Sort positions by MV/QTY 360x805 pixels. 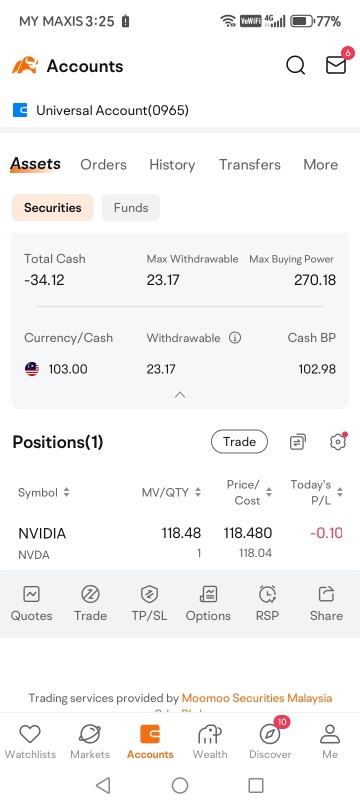coord(172,492)
